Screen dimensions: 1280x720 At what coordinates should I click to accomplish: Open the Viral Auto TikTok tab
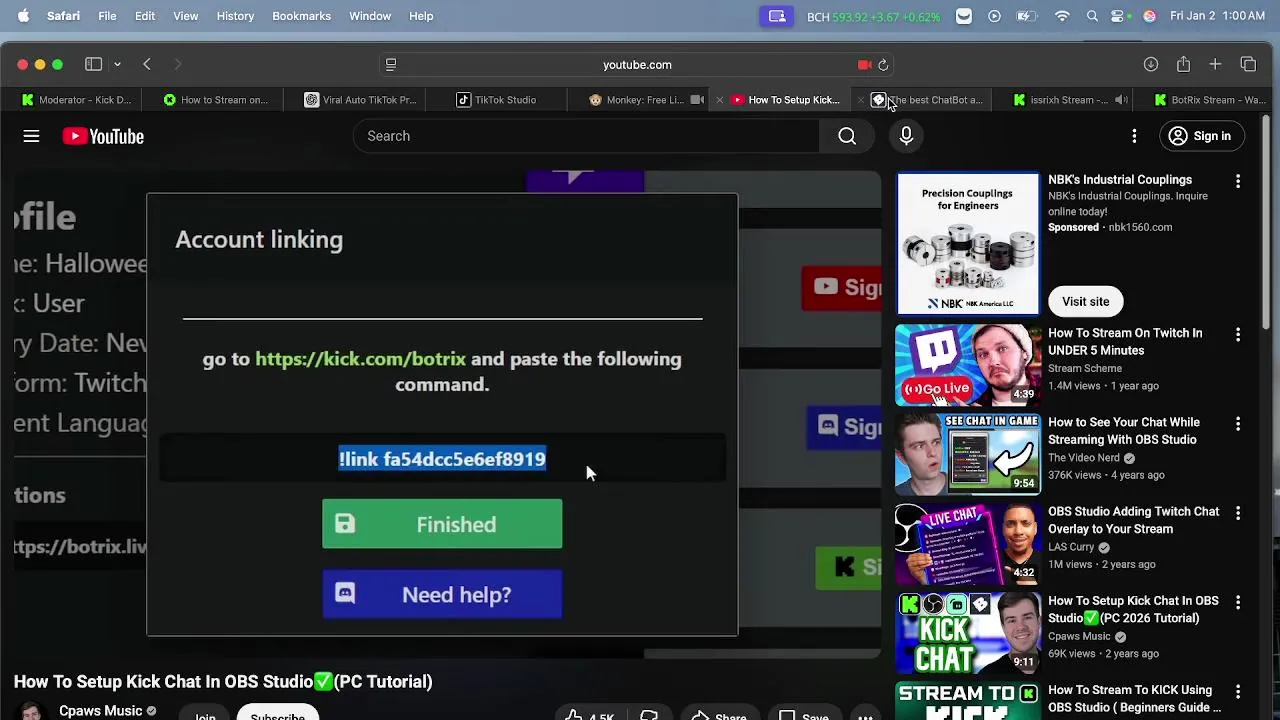click(360, 100)
